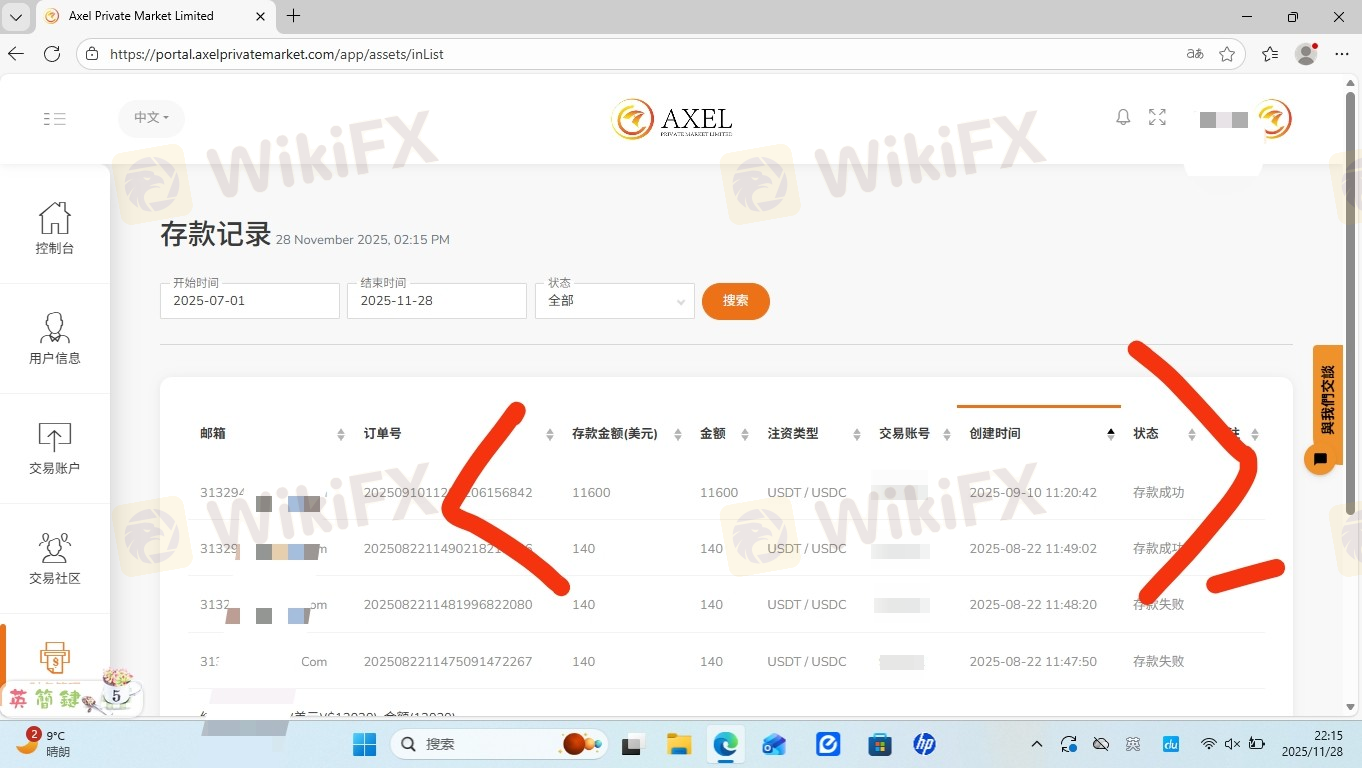1362x768 pixels.
Task: Click 存款成功 status in the 11600 row
Action: pos(1158,493)
